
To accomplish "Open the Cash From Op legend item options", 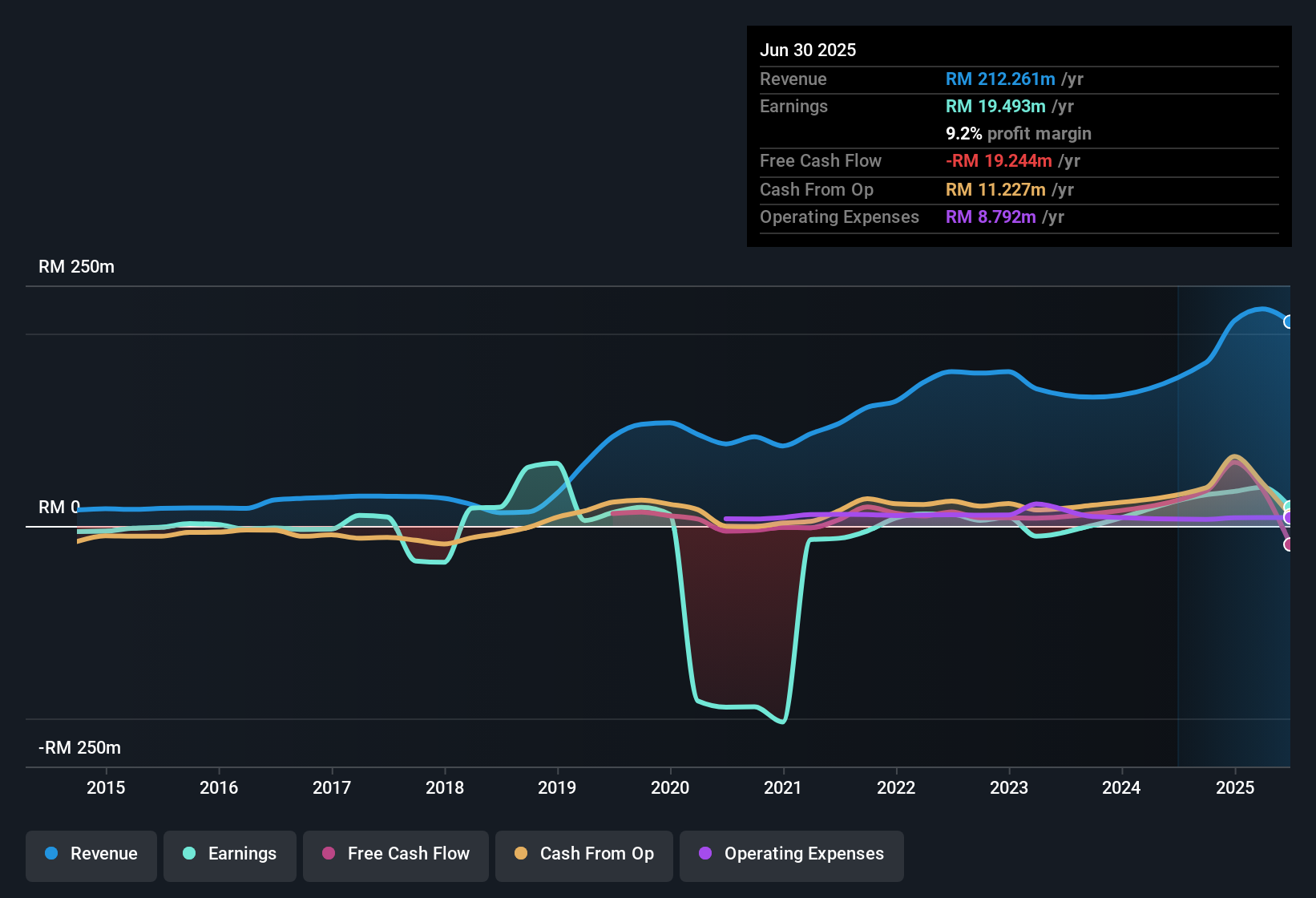I will (x=583, y=854).
